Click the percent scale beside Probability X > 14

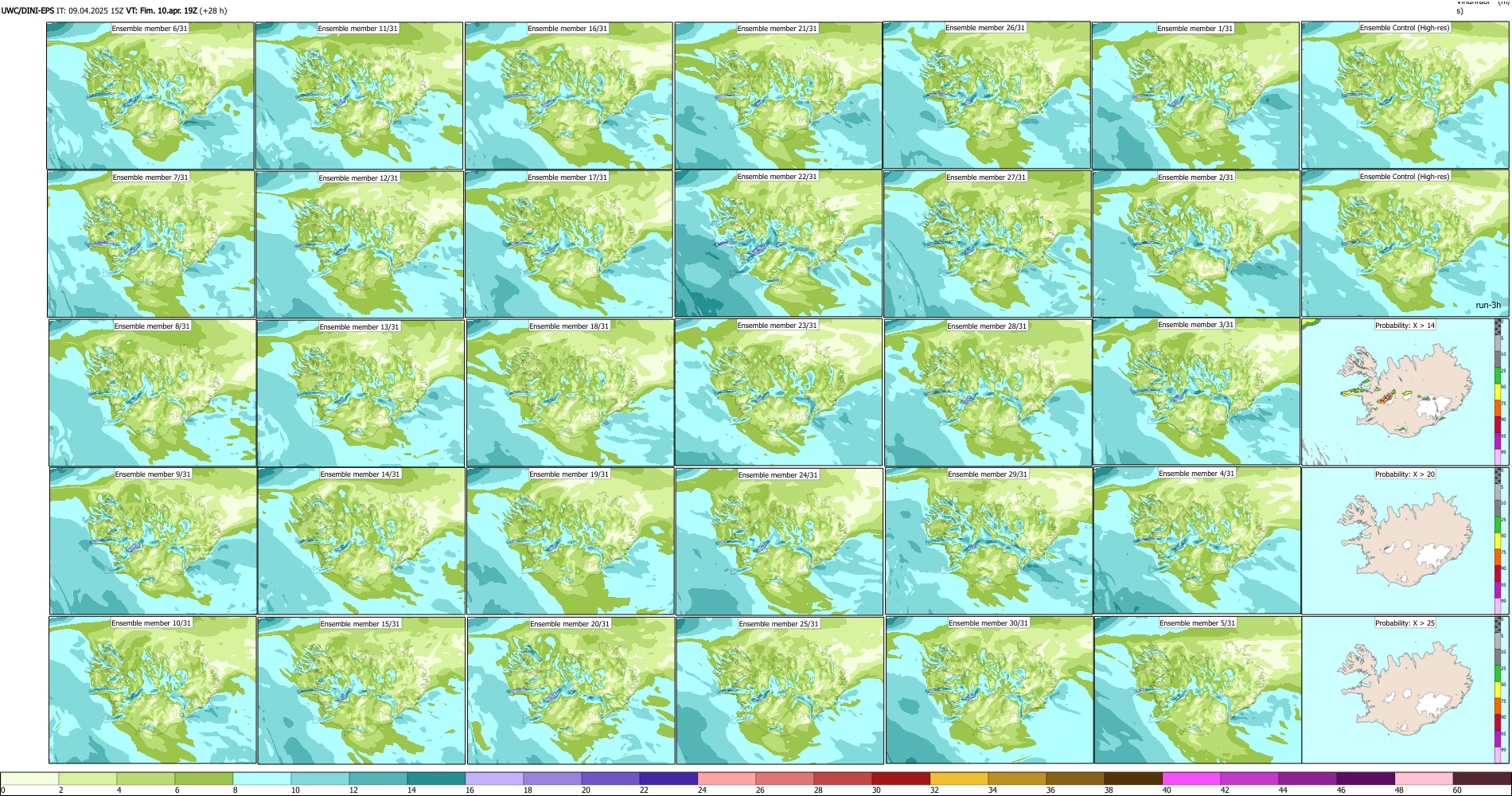coord(1499,392)
